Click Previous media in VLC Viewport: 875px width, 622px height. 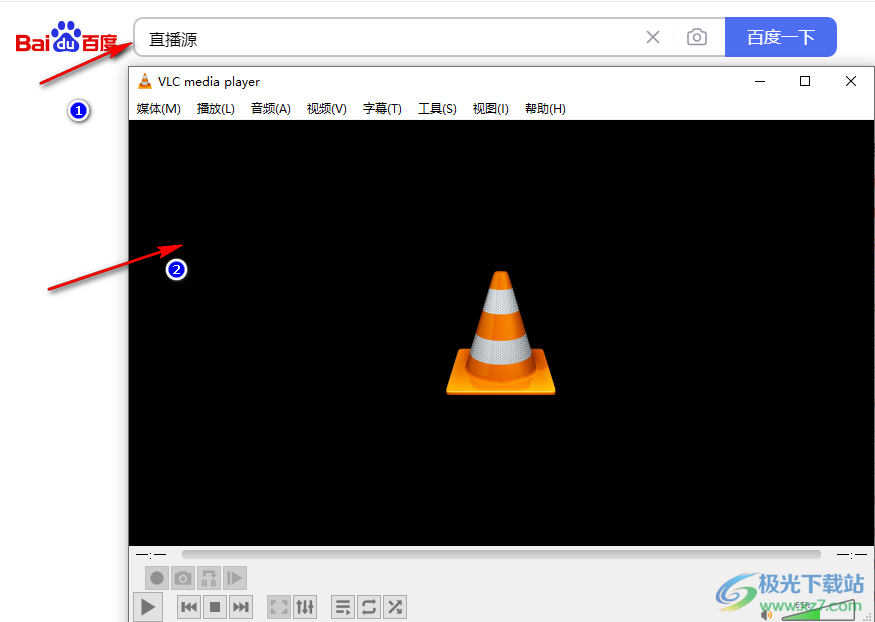click(189, 607)
